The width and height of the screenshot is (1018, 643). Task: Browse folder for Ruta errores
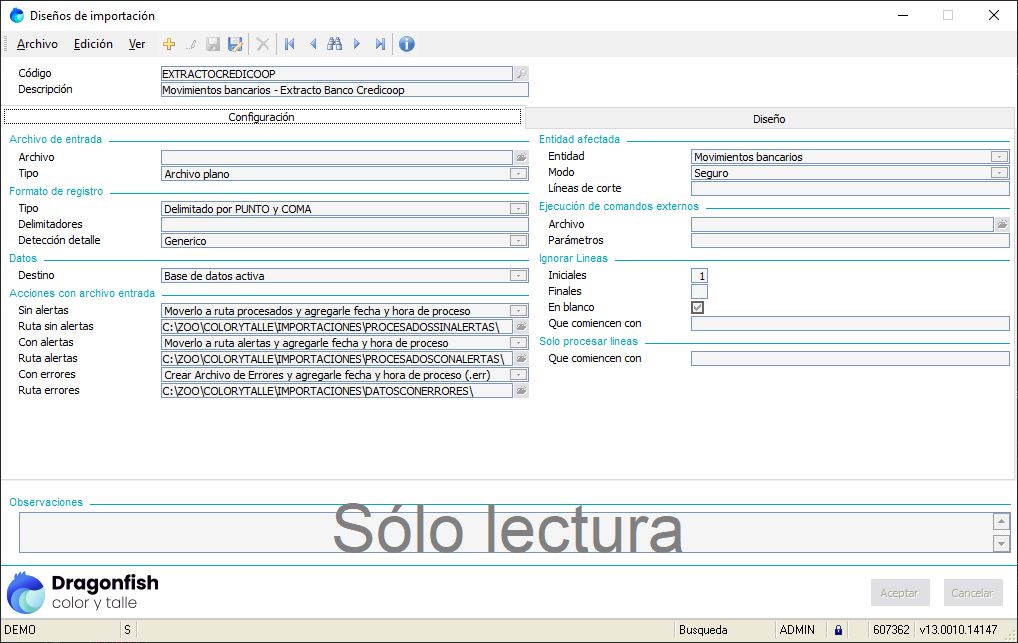pos(521,390)
